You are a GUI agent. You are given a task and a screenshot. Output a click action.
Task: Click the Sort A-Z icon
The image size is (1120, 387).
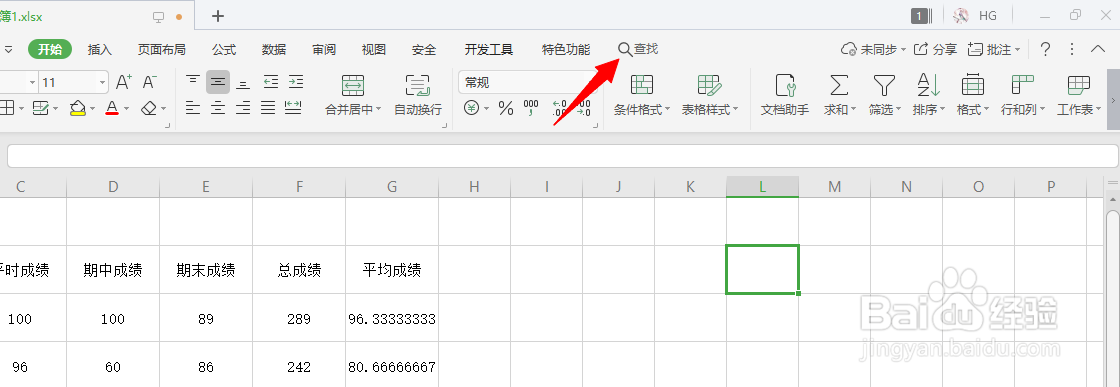click(929, 85)
